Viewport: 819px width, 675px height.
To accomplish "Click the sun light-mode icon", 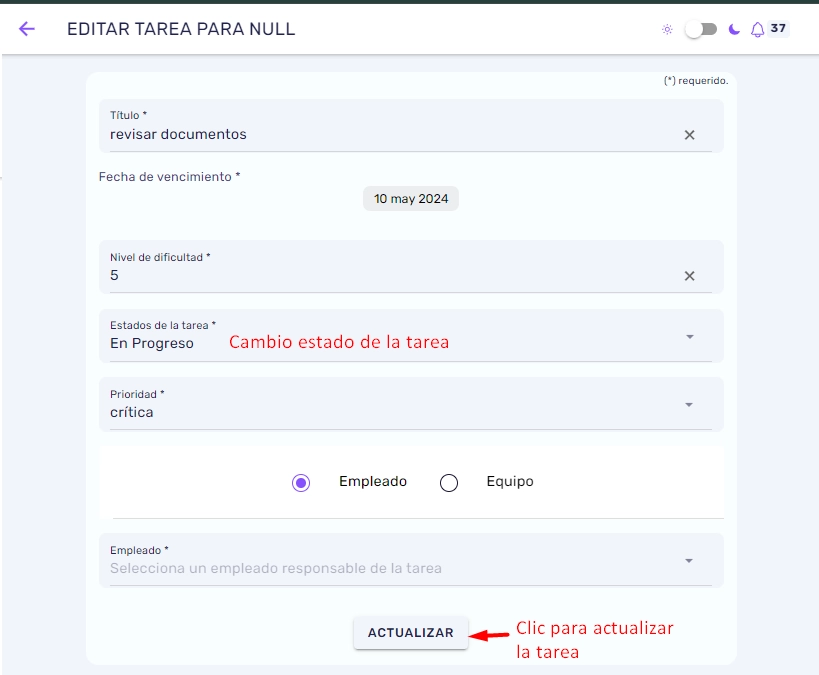I will [x=667, y=29].
